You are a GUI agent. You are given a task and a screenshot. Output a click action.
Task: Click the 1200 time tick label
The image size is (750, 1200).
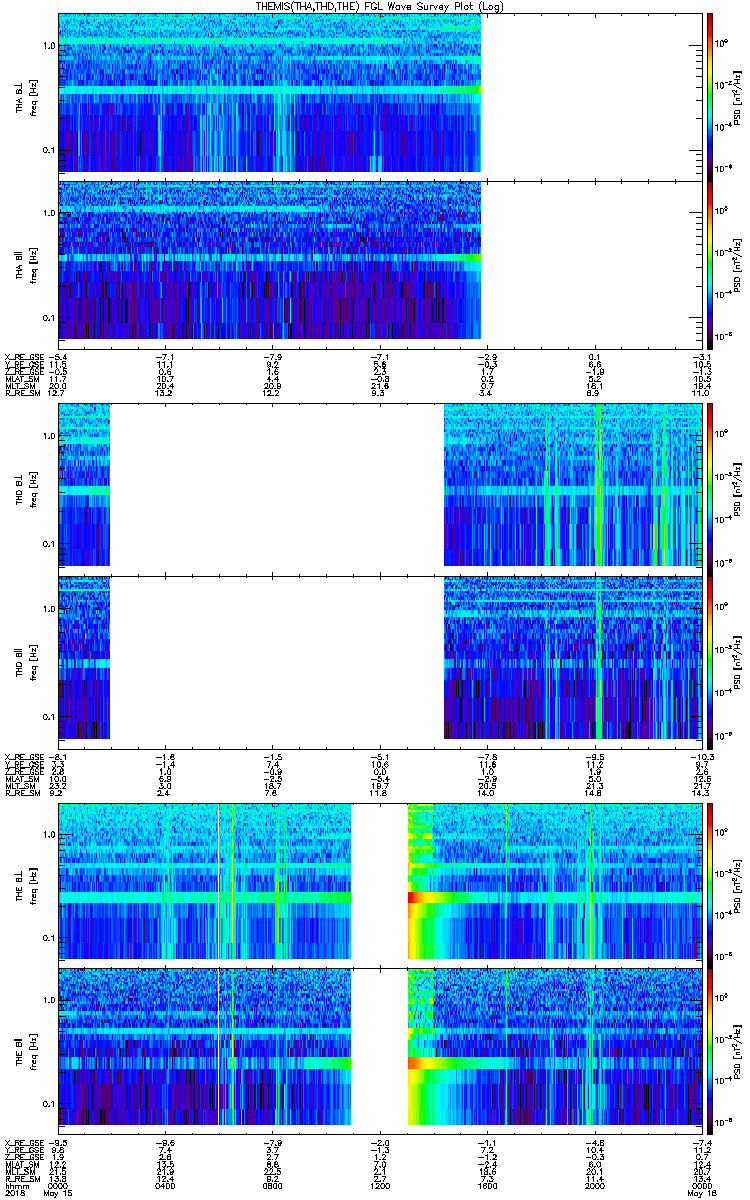[x=380, y=1185]
